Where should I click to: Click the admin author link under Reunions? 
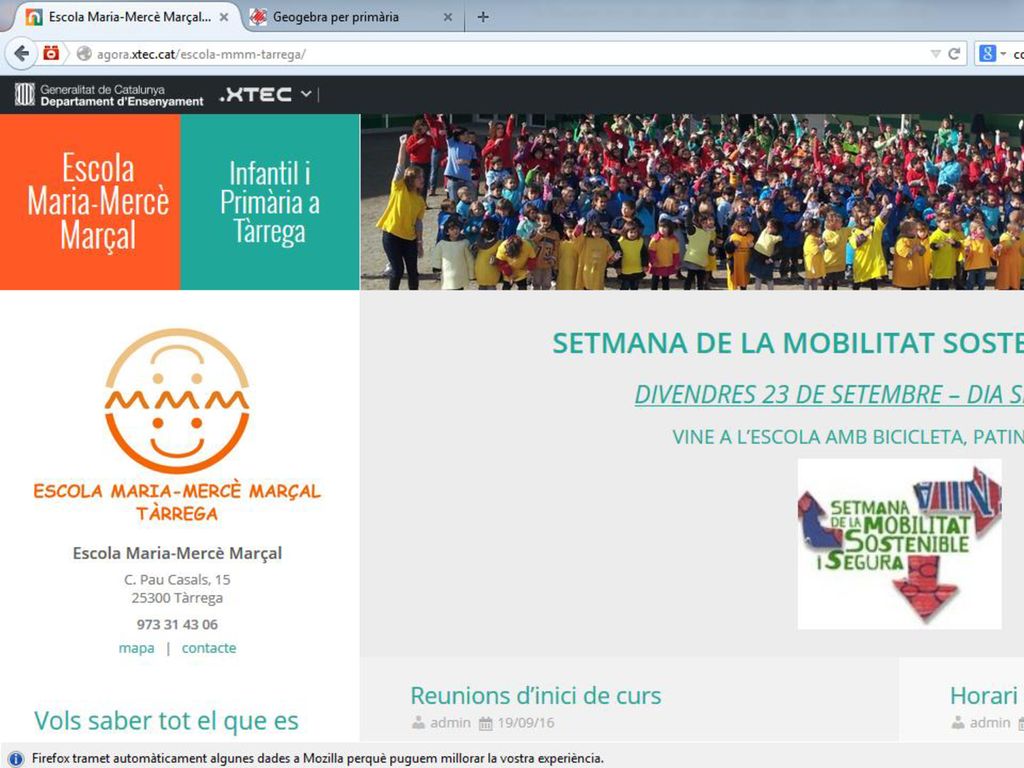(x=450, y=722)
